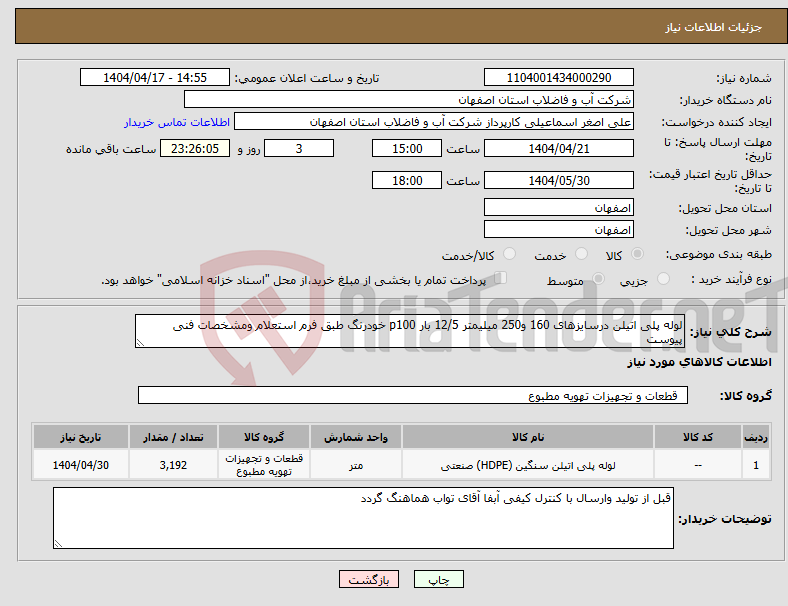Click the response deadline time 15:00
Viewport: 788px width, 606px height.
coord(407,149)
